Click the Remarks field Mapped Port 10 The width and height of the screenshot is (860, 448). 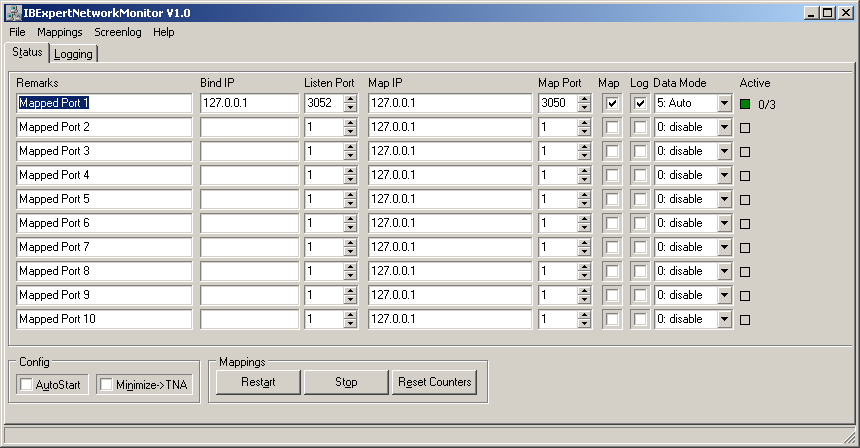pos(104,319)
